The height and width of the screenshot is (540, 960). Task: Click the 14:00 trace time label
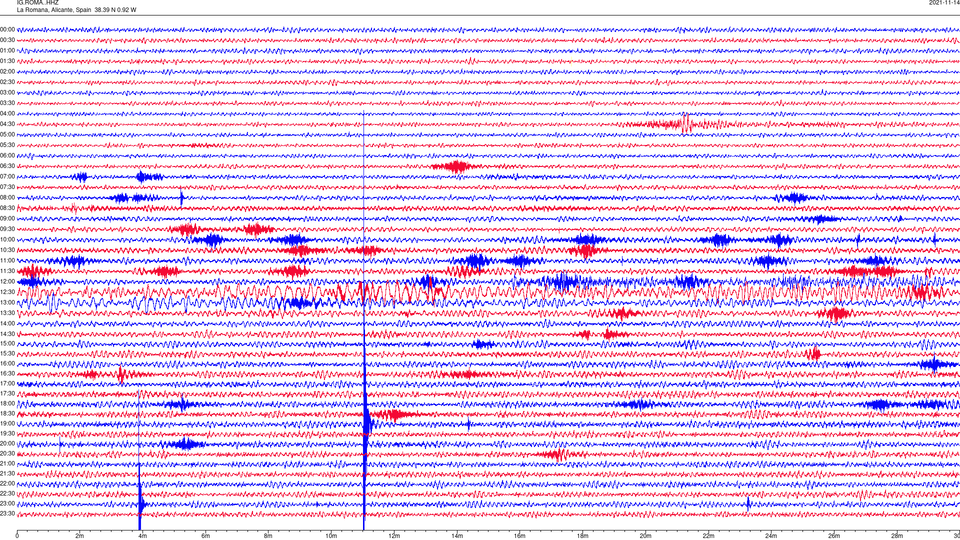(x=7, y=323)
